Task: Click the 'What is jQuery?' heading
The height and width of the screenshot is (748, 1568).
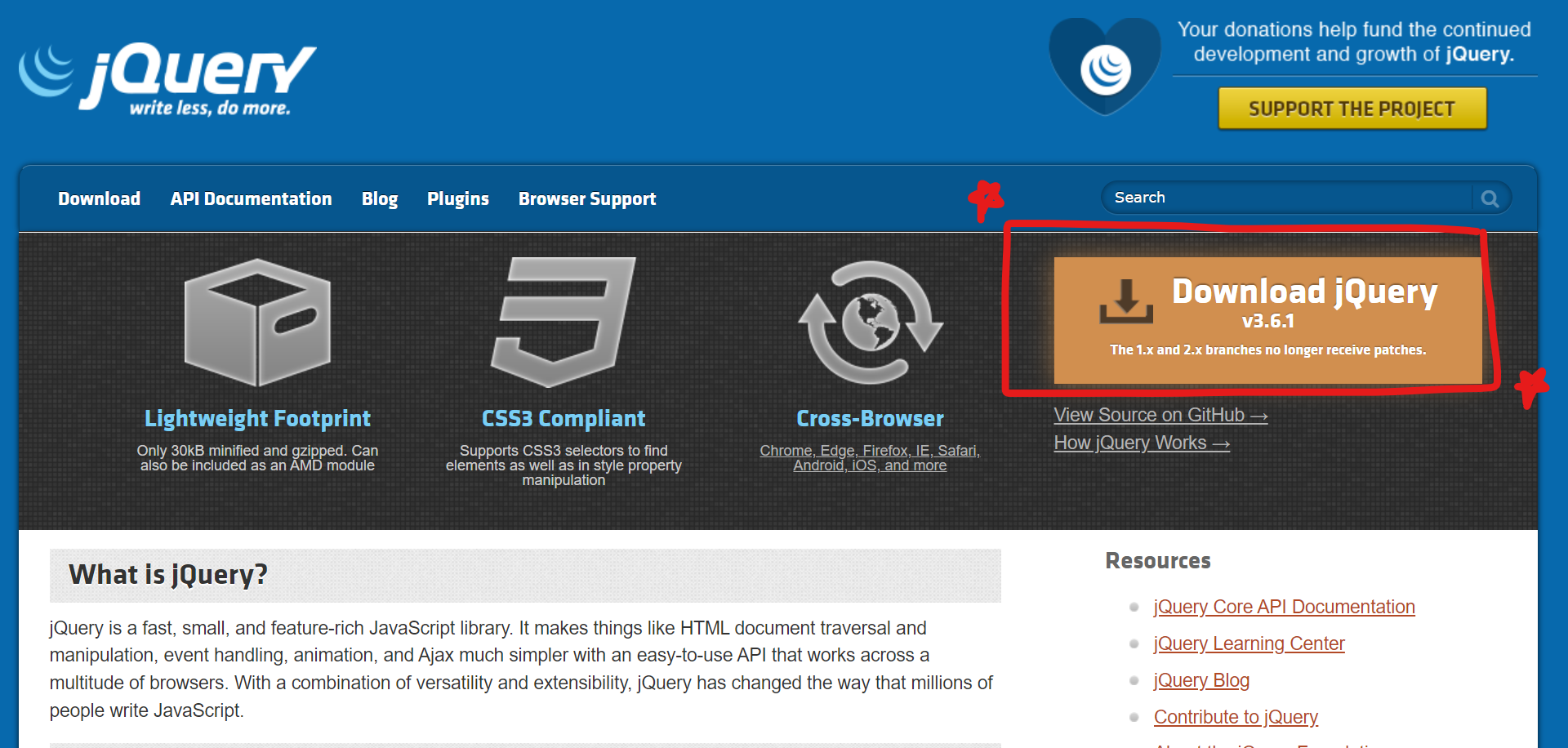Action: point(168,574)
